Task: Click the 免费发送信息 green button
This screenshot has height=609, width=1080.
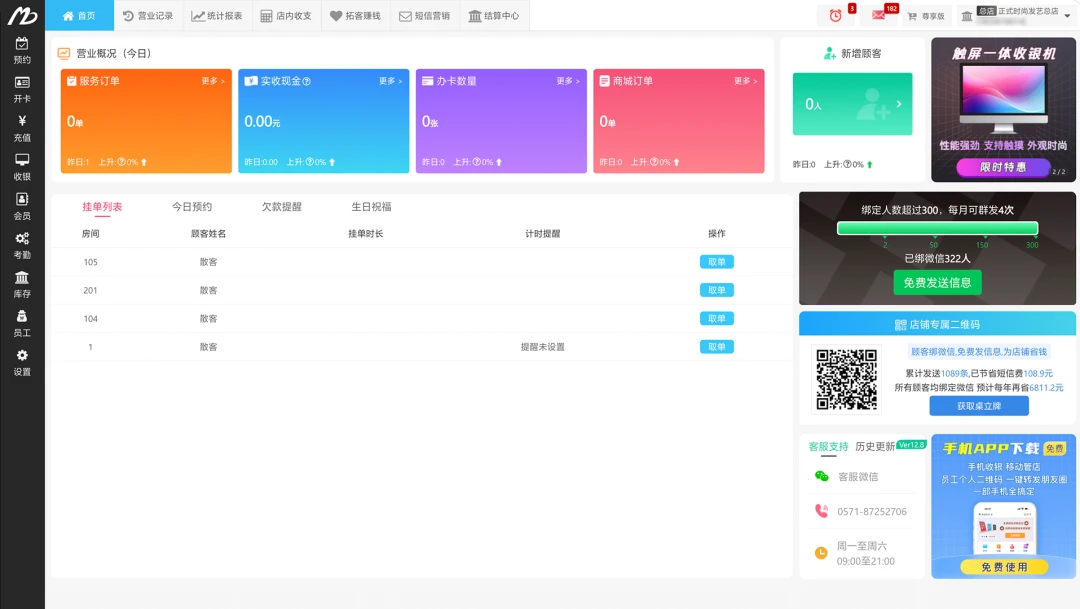Action: 937,282
